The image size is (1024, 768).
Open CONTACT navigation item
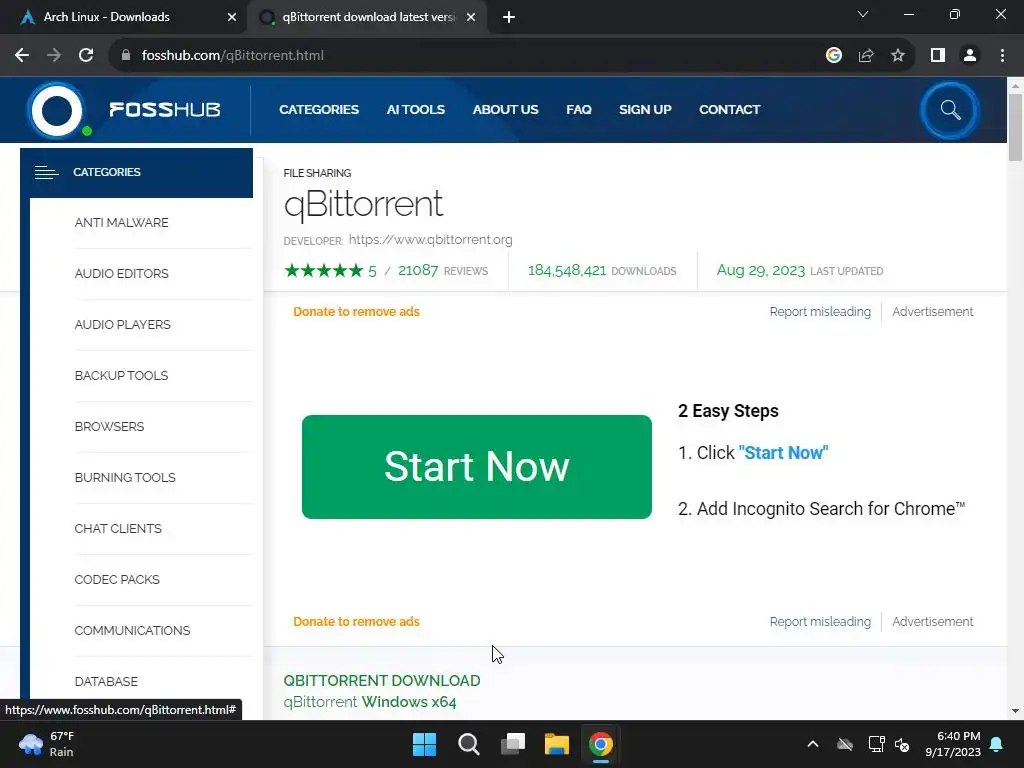click(729, 110)
